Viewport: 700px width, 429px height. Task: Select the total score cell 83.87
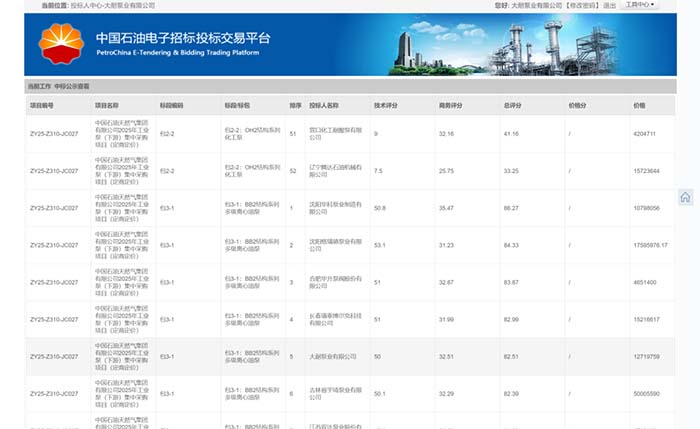511,282
